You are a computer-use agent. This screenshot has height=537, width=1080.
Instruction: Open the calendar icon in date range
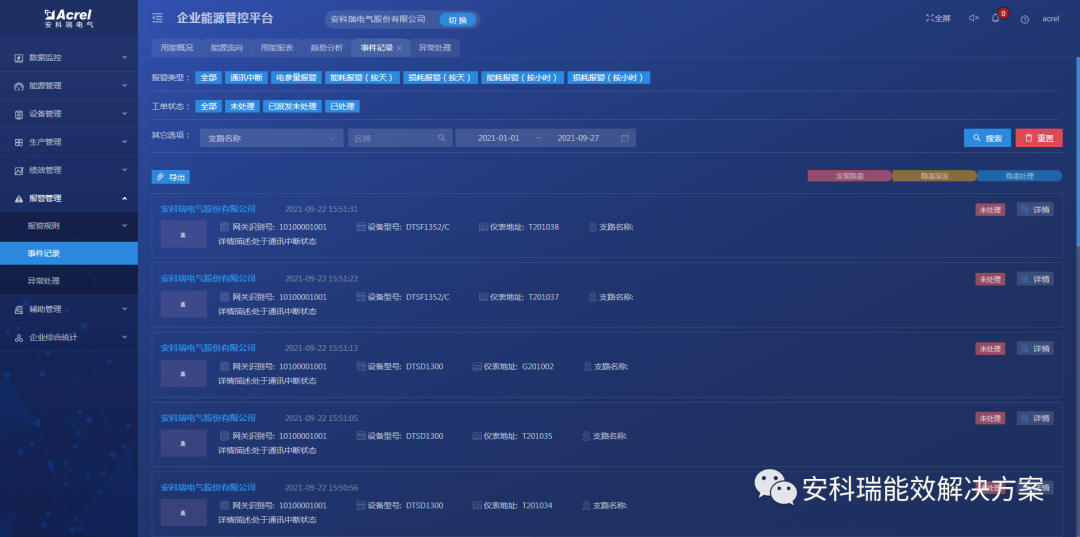click(625, 138)
